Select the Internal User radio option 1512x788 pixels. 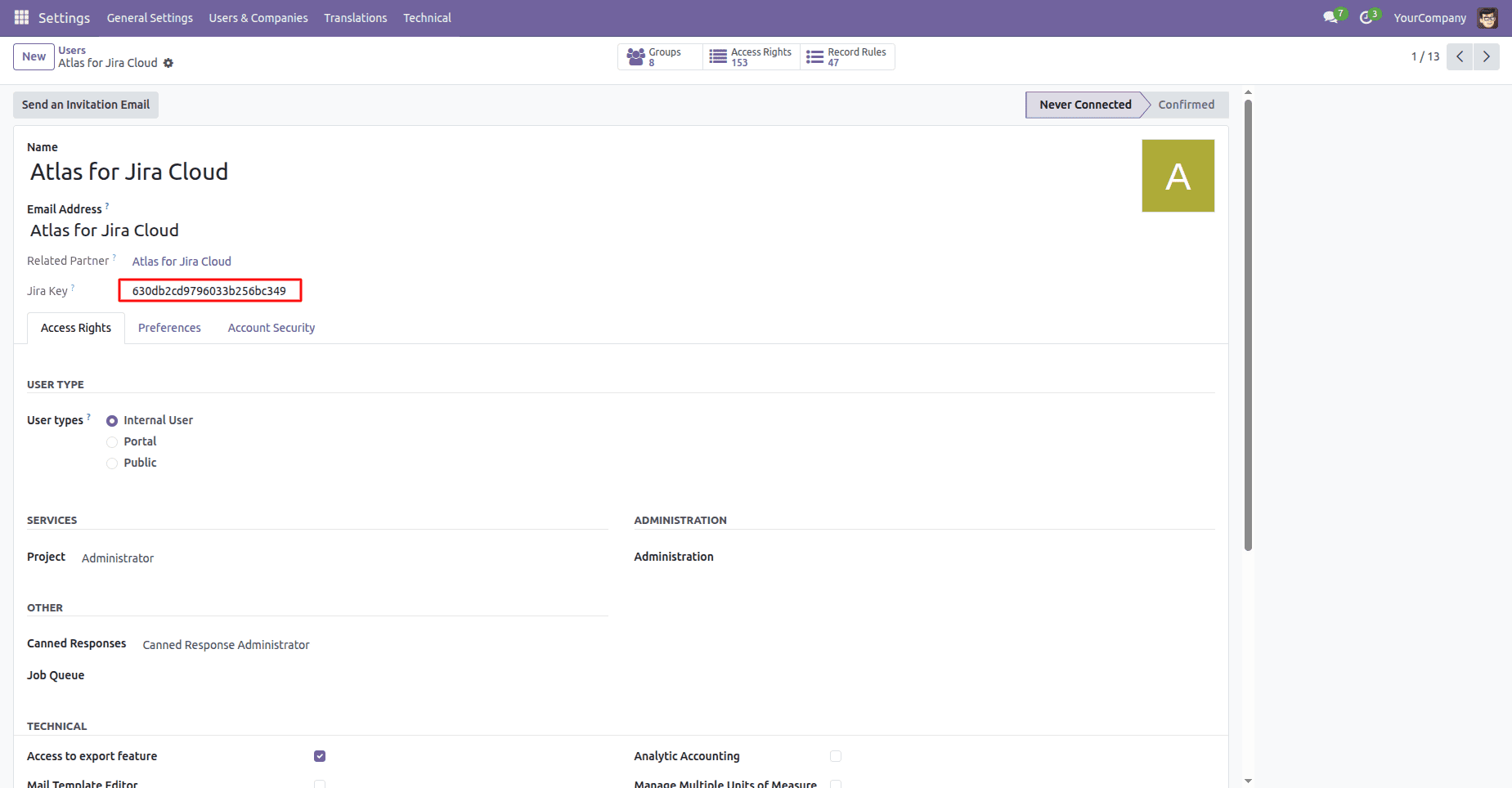(x=112, y=421)
